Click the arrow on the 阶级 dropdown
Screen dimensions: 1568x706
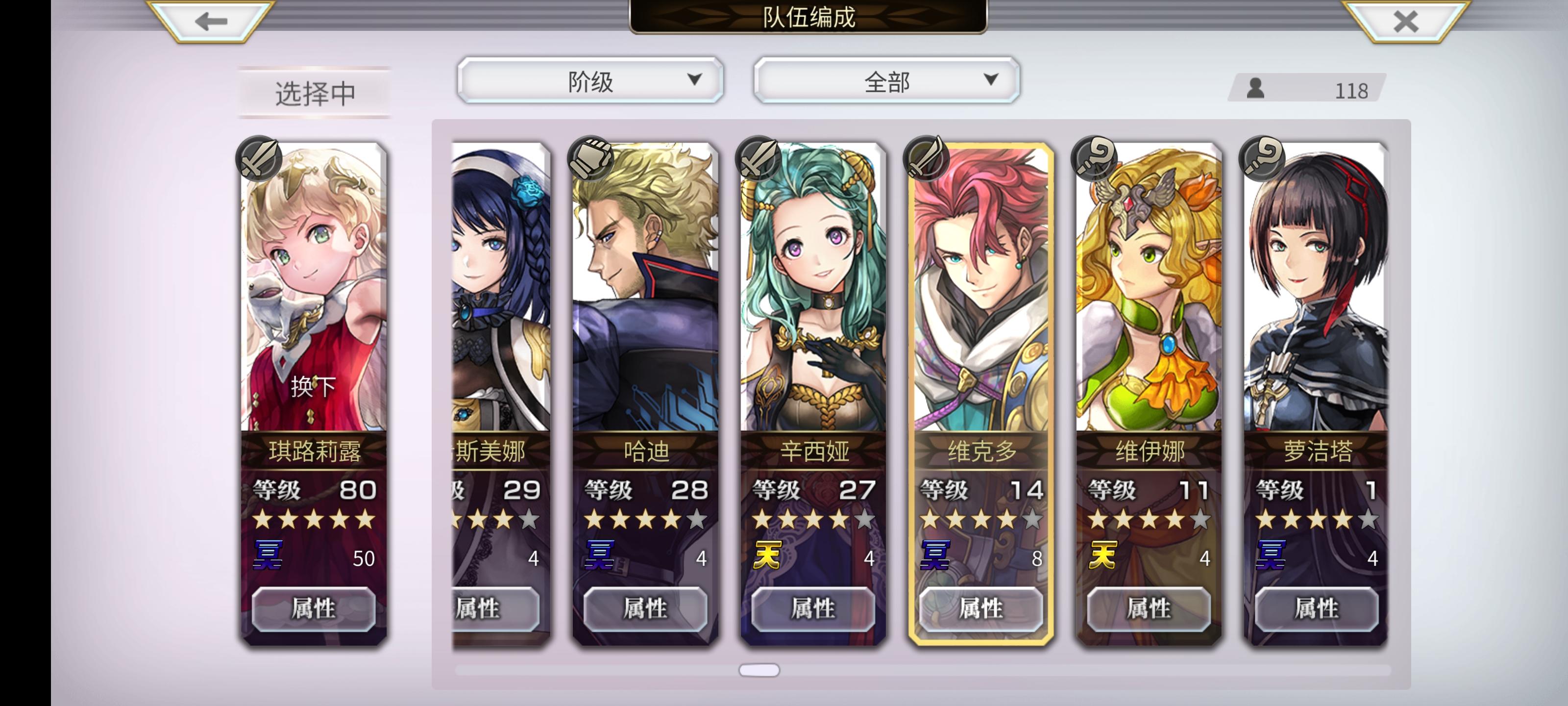[694, 79]
